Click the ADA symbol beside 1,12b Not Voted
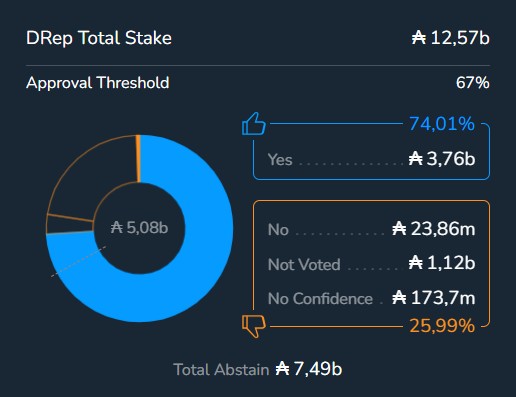This screenshot has height=397, width=516. click(x=416, y=263)
